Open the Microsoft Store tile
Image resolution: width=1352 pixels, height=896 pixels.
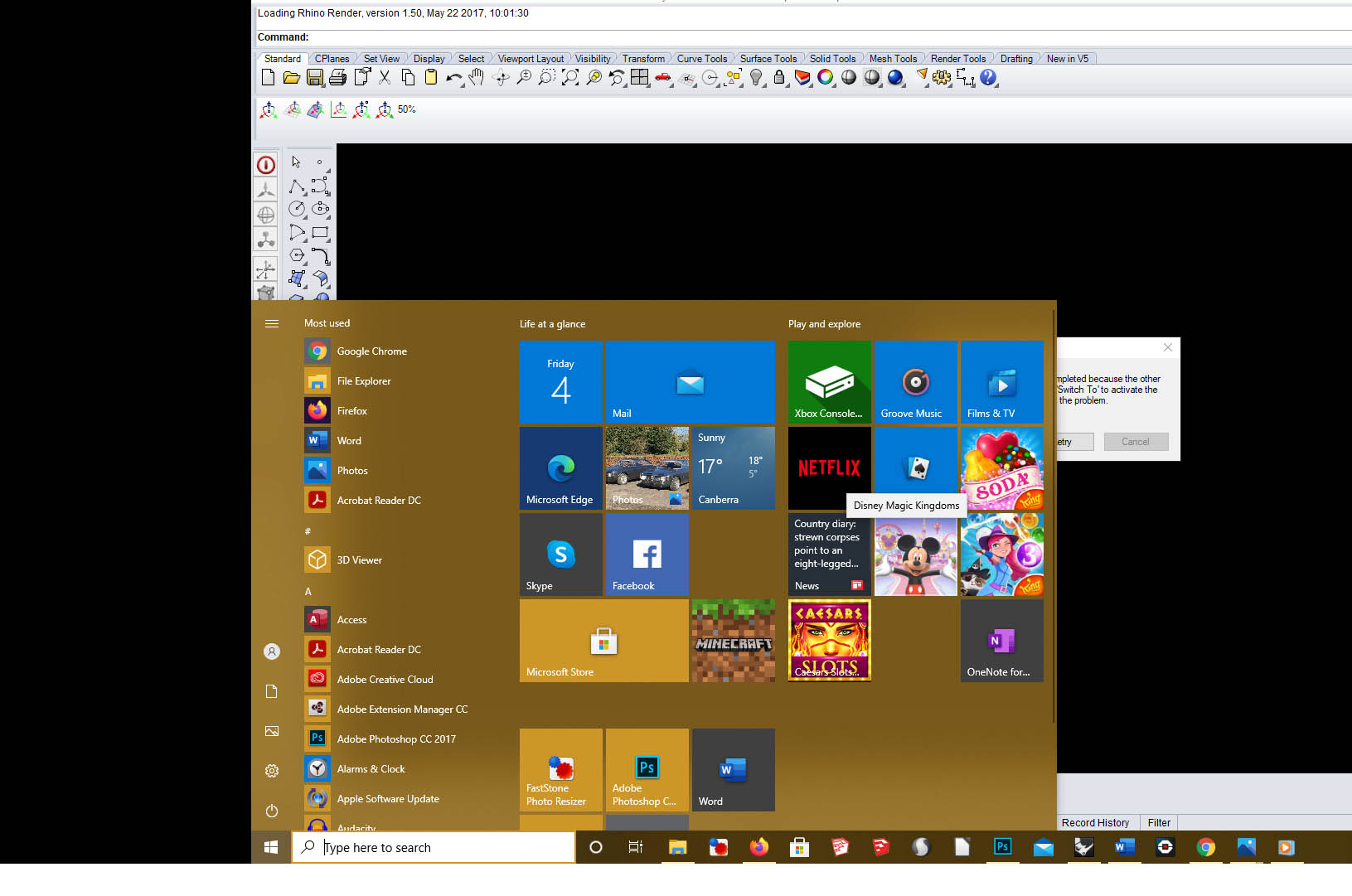pyautogui.click(x=604, y=641)
